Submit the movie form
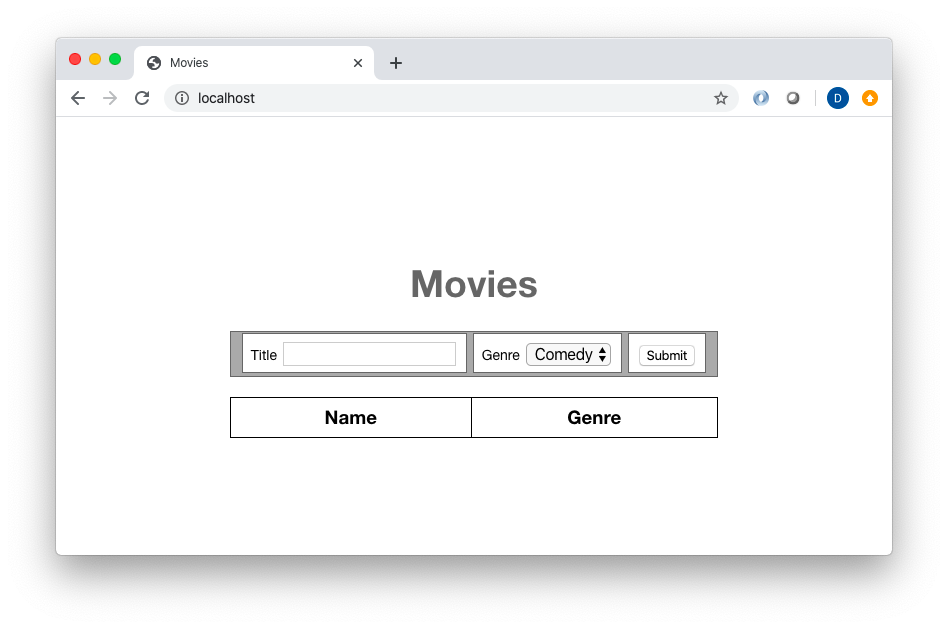948x629 pixels. tap(667, 355)
